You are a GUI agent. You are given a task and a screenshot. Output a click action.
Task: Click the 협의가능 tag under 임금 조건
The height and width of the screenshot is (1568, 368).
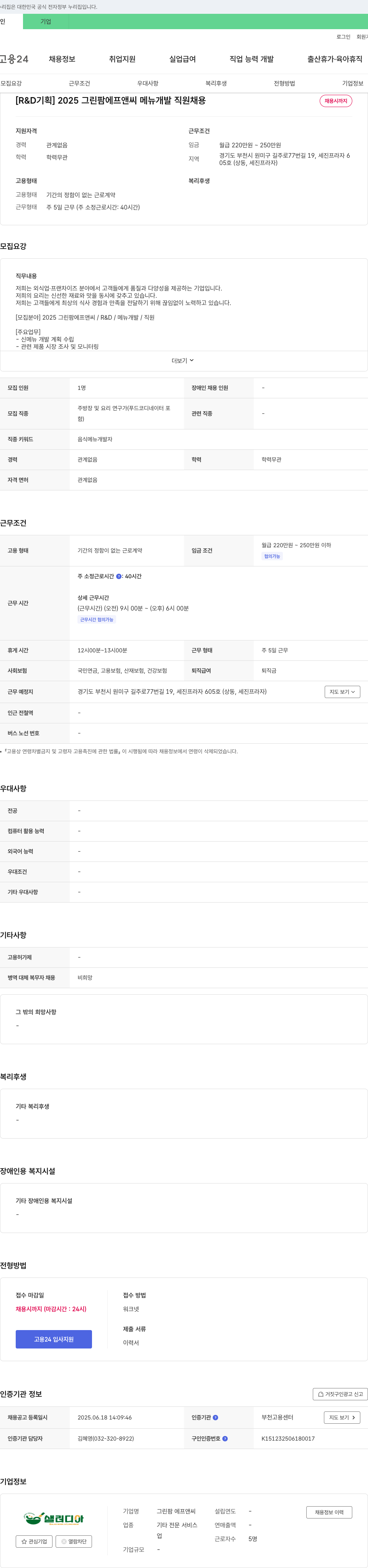272,556
